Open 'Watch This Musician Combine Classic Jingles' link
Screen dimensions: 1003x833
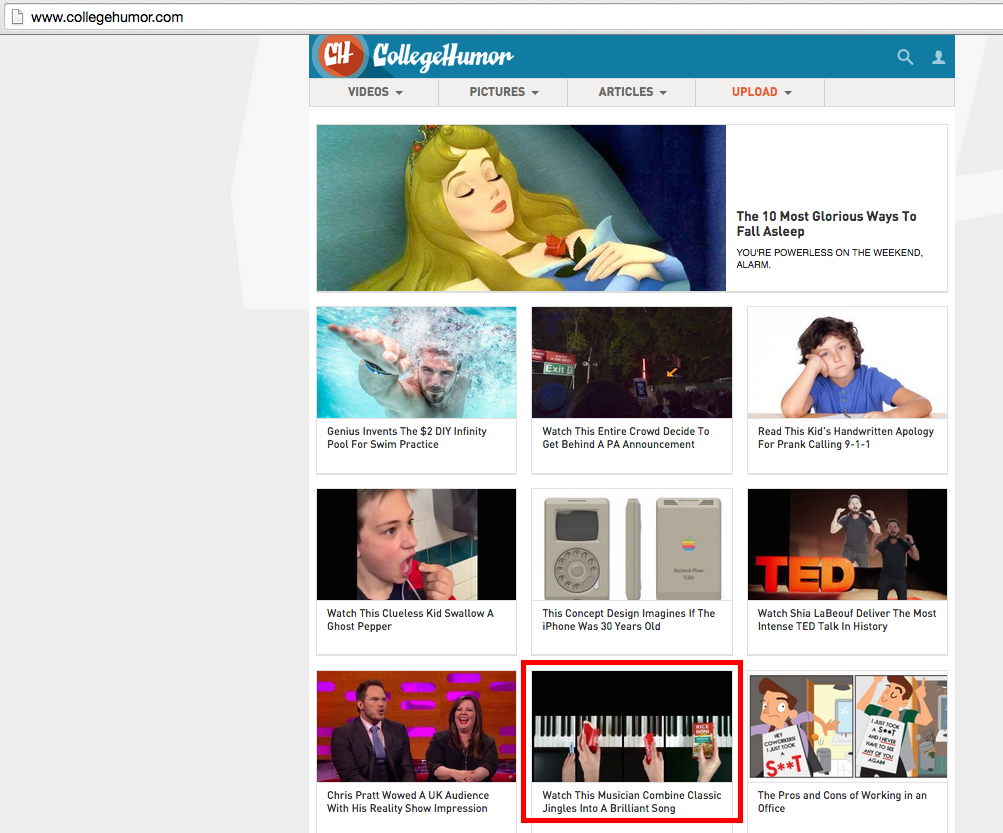pos(631,802)
